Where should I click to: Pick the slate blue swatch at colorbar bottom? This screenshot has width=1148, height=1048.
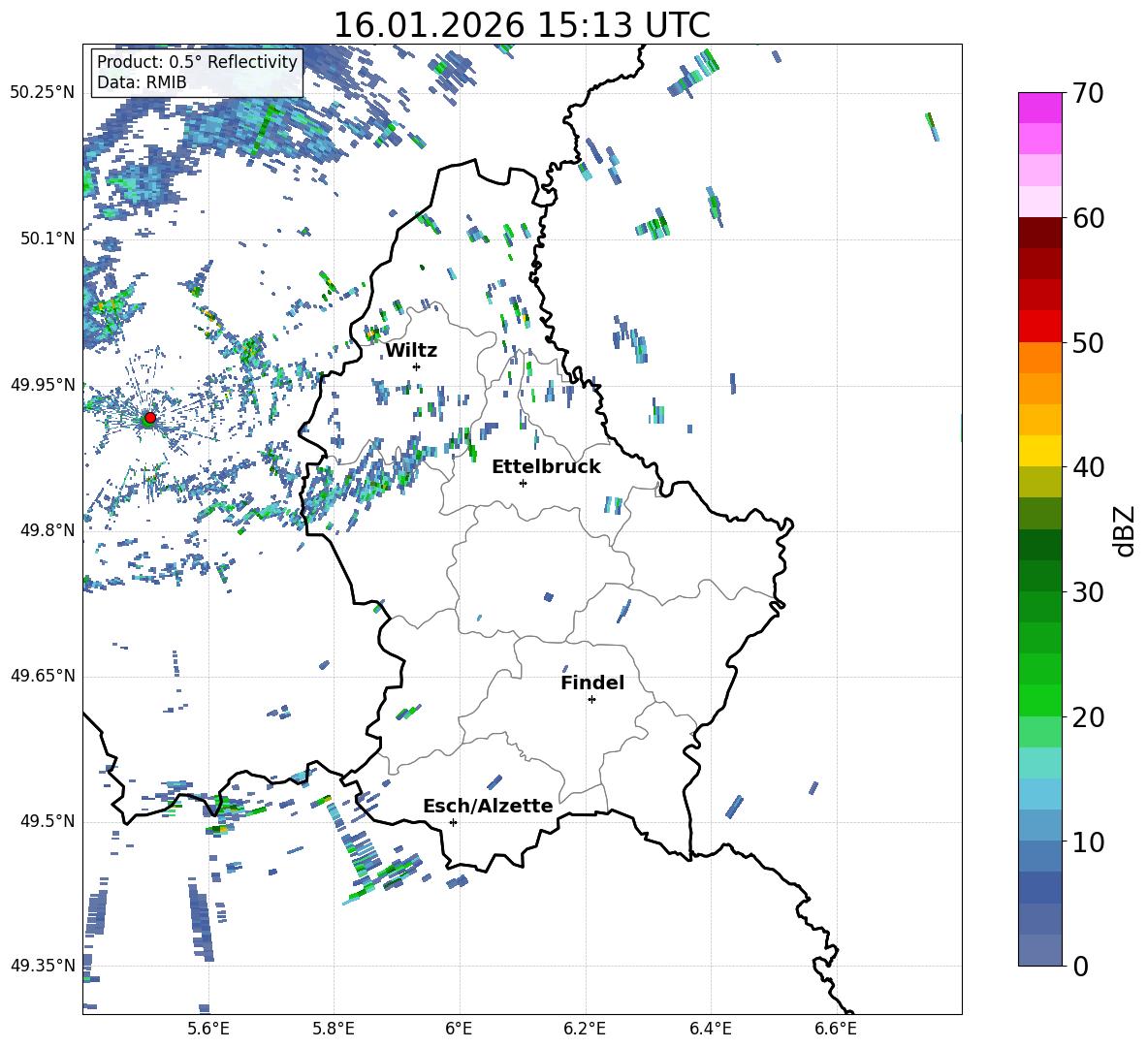[x=1039, y=950]
